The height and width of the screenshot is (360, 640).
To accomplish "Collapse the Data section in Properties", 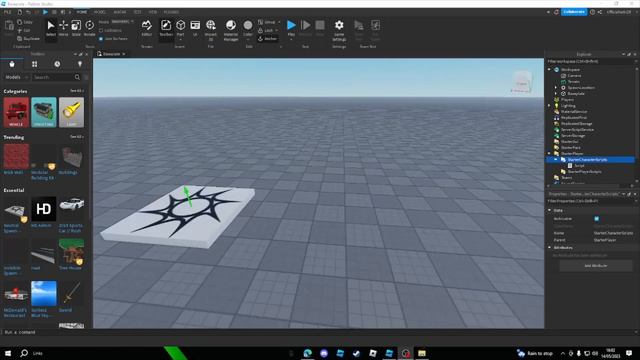I will 549,210.
